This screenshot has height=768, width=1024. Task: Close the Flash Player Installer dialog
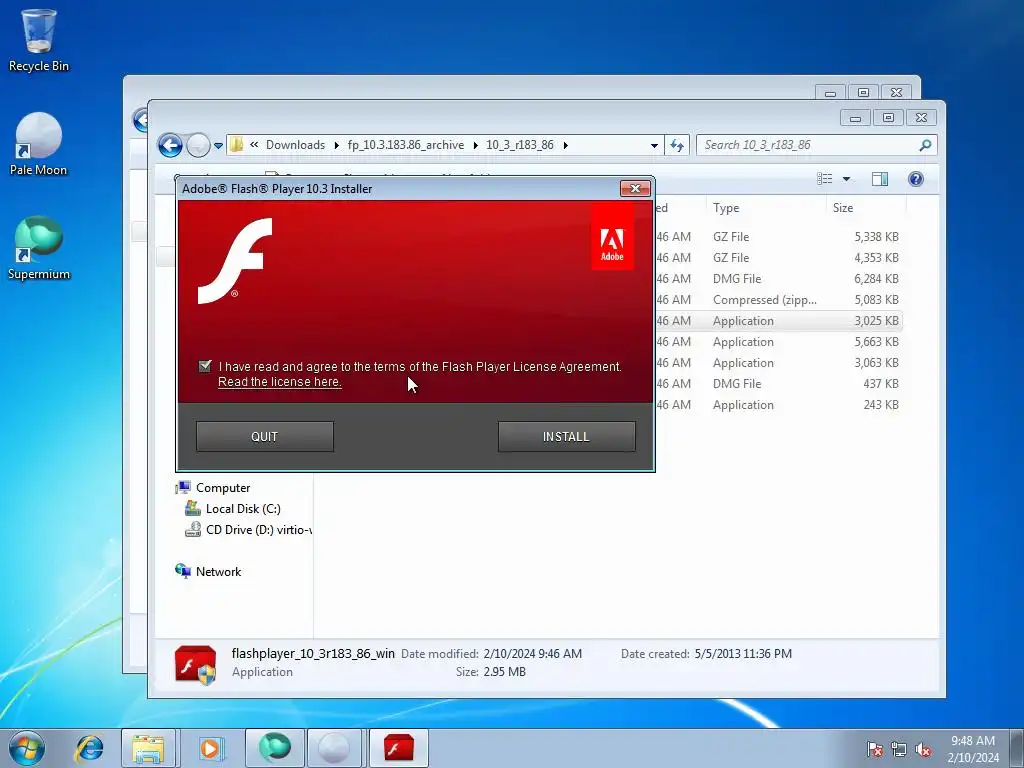(x=635, y=188)
